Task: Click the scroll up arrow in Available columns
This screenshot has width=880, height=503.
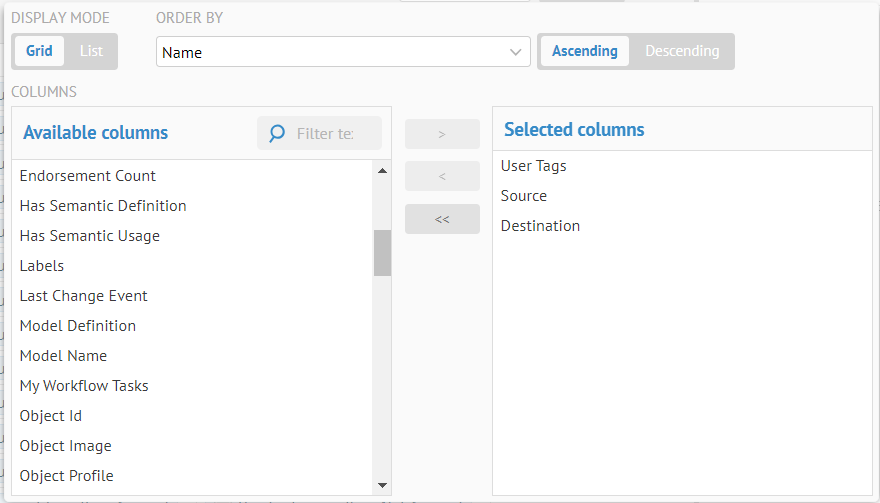Action: 382,171
